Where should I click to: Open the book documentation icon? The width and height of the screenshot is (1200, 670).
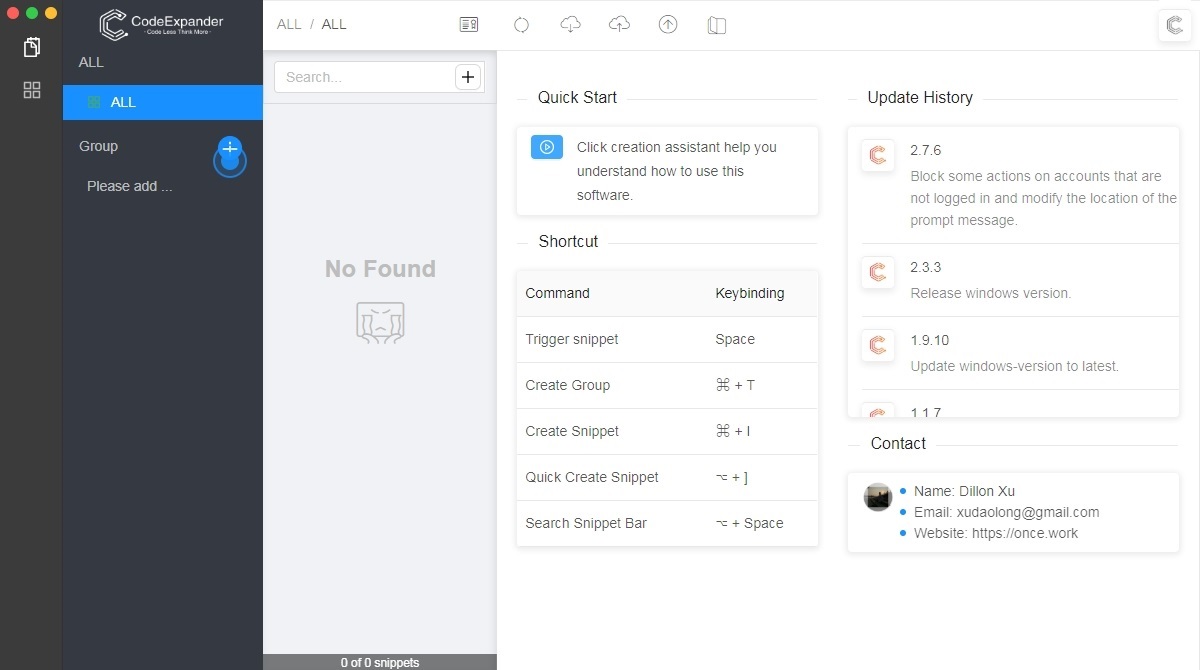(716, 25)
